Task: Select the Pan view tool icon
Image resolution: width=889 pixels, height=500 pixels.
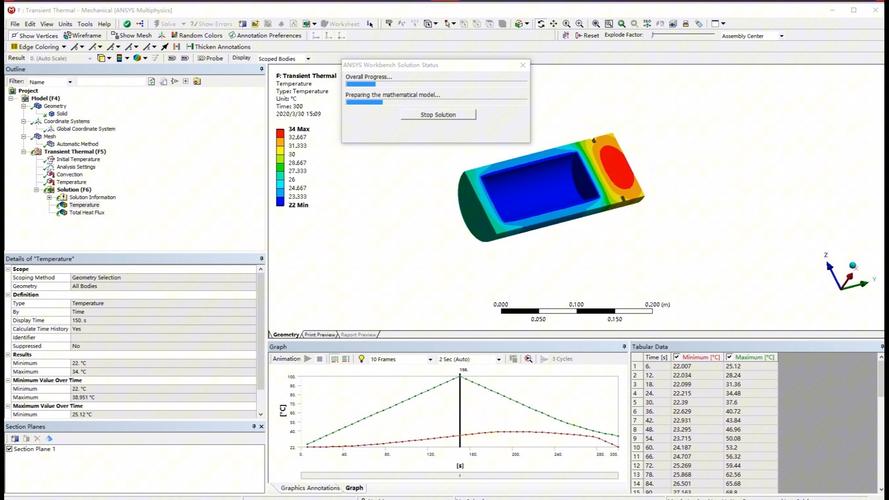Action: [553, 24]
